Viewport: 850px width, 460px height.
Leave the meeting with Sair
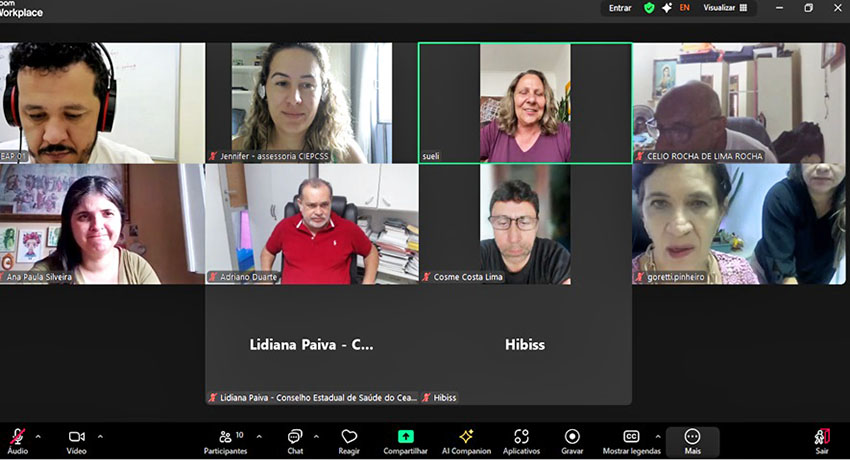(x=822, y=440)
